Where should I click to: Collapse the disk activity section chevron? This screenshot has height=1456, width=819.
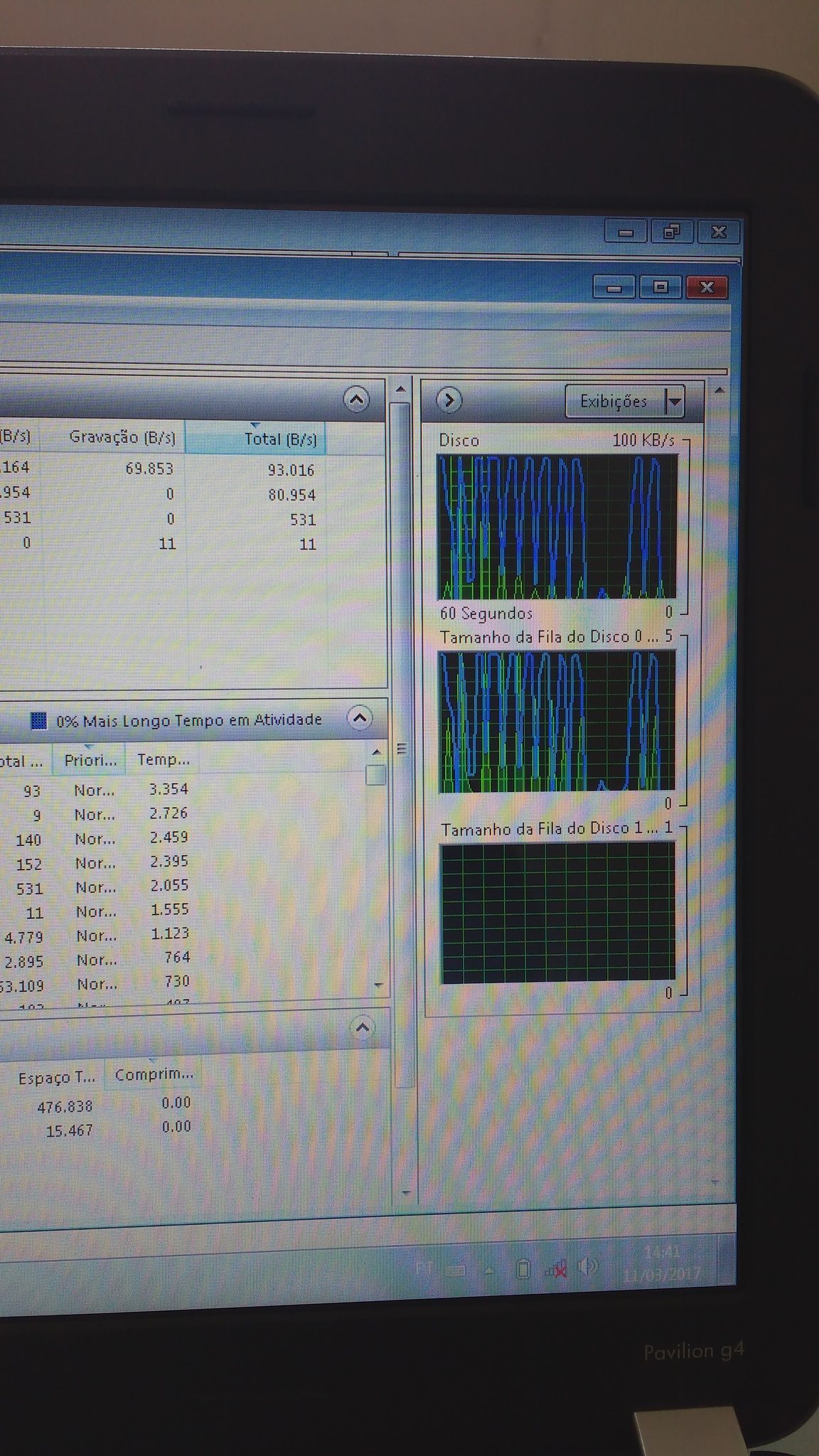pyautogui.click(x=357, y=400)
